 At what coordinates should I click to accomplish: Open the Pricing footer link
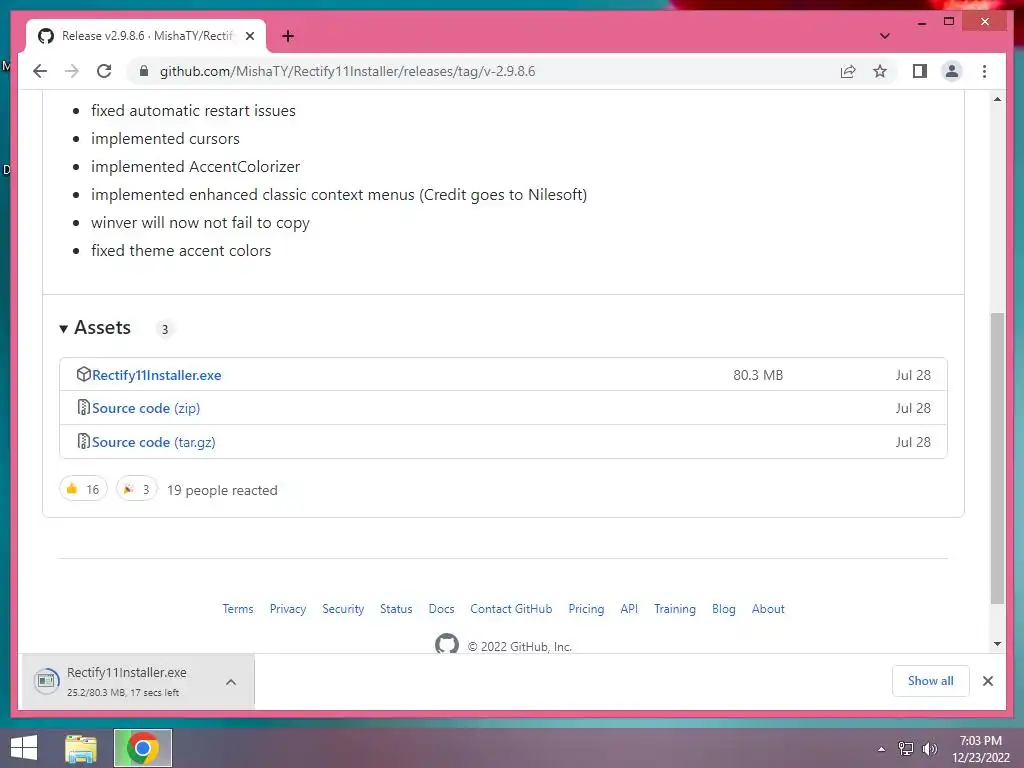click(586, 609)
